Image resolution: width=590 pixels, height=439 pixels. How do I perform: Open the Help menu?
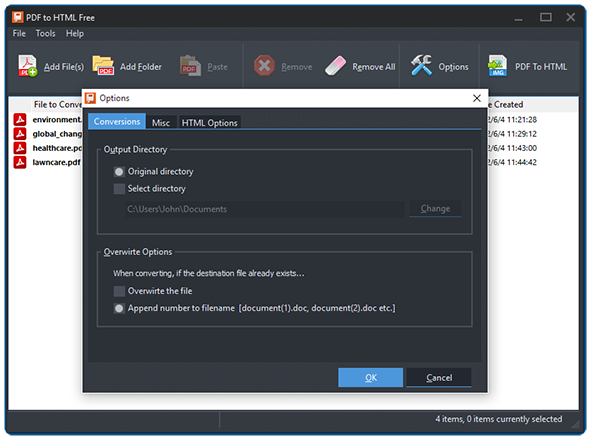[75, 33]
